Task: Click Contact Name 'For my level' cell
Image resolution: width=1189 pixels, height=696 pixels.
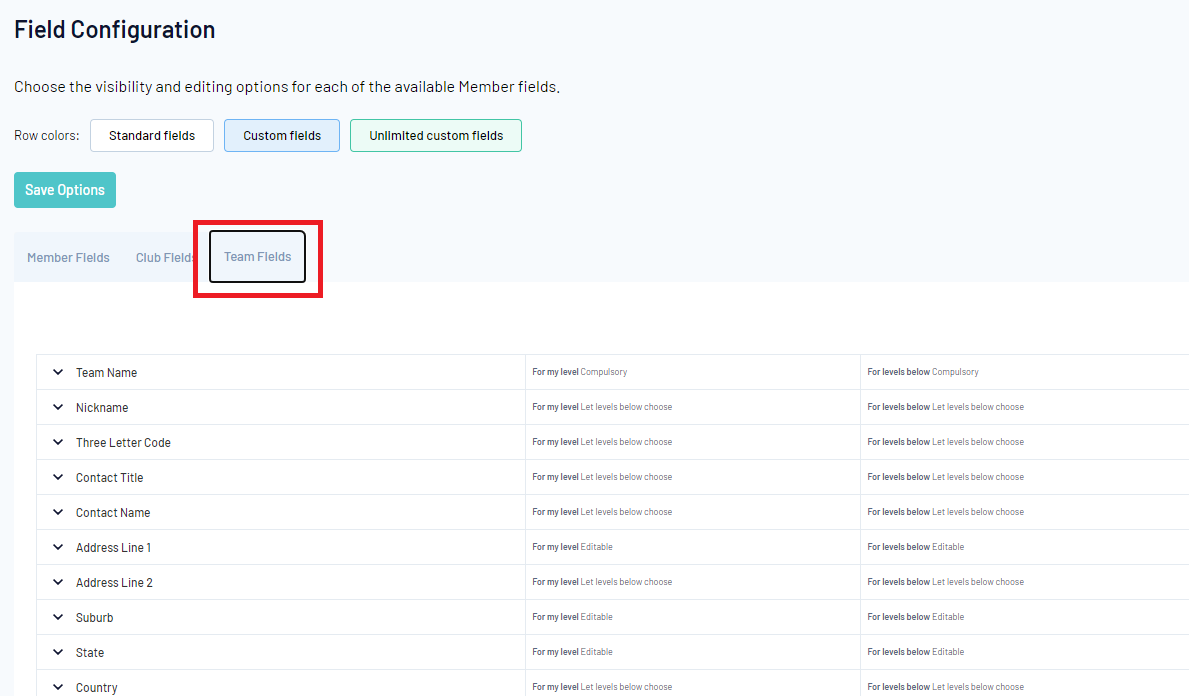Action: (692, 512)
